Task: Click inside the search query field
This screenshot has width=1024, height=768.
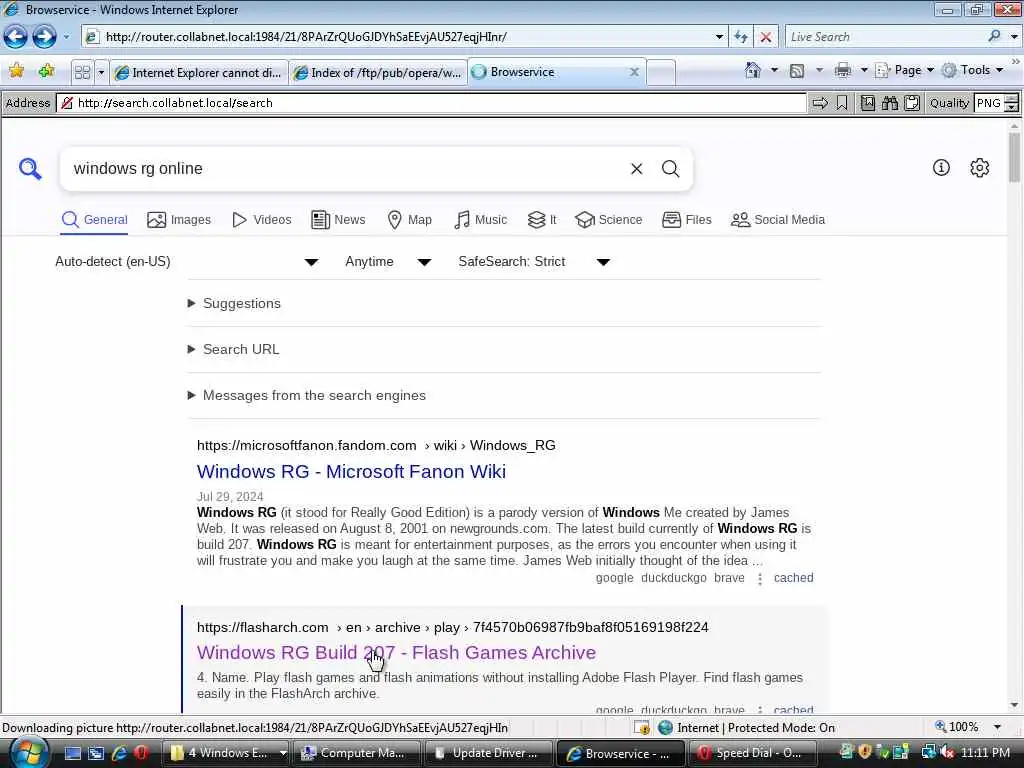Action: pos(346,169)
